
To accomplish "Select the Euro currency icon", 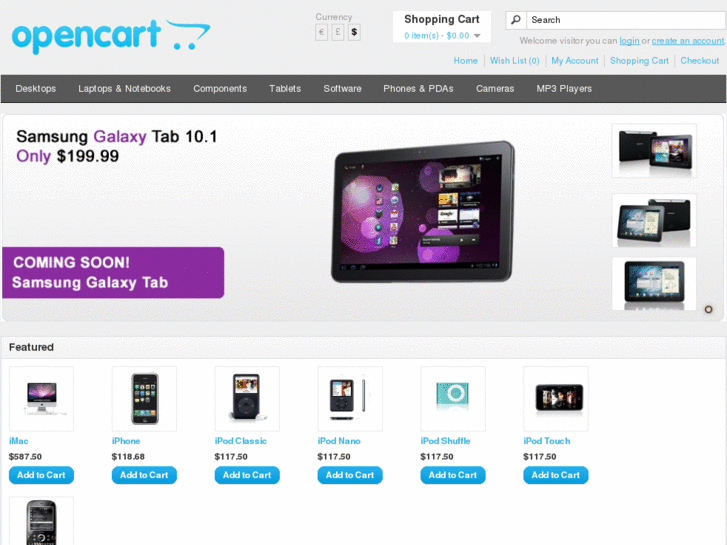I will pyautogui.click(x=321, y=32).
